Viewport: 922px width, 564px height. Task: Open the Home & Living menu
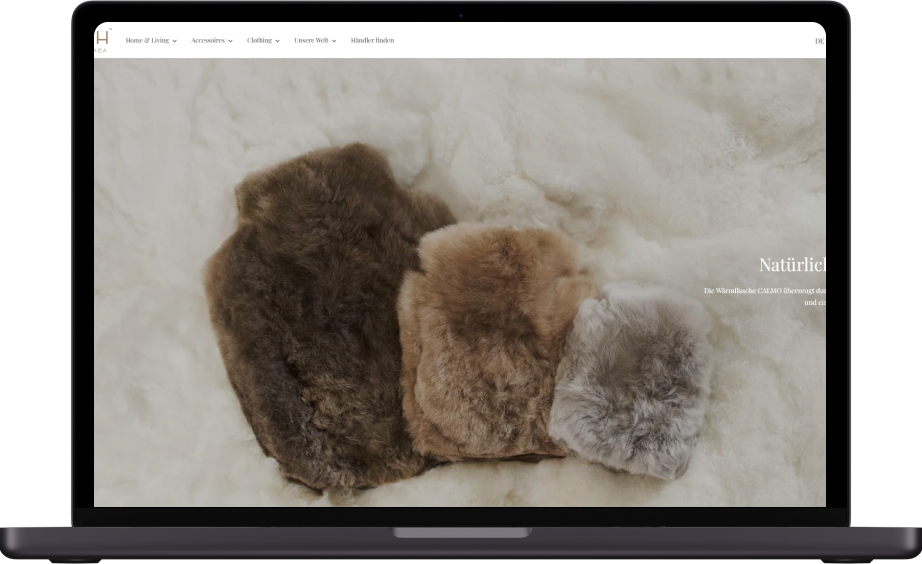(x=147, y=41)
